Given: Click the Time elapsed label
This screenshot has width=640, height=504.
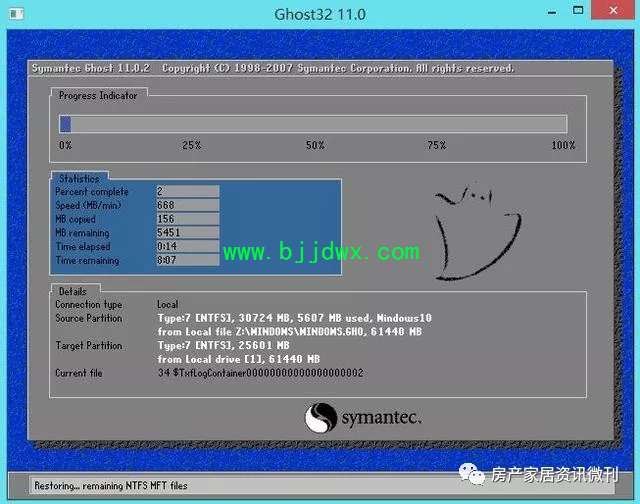Looking at the screenshot, I should [83, 246].
